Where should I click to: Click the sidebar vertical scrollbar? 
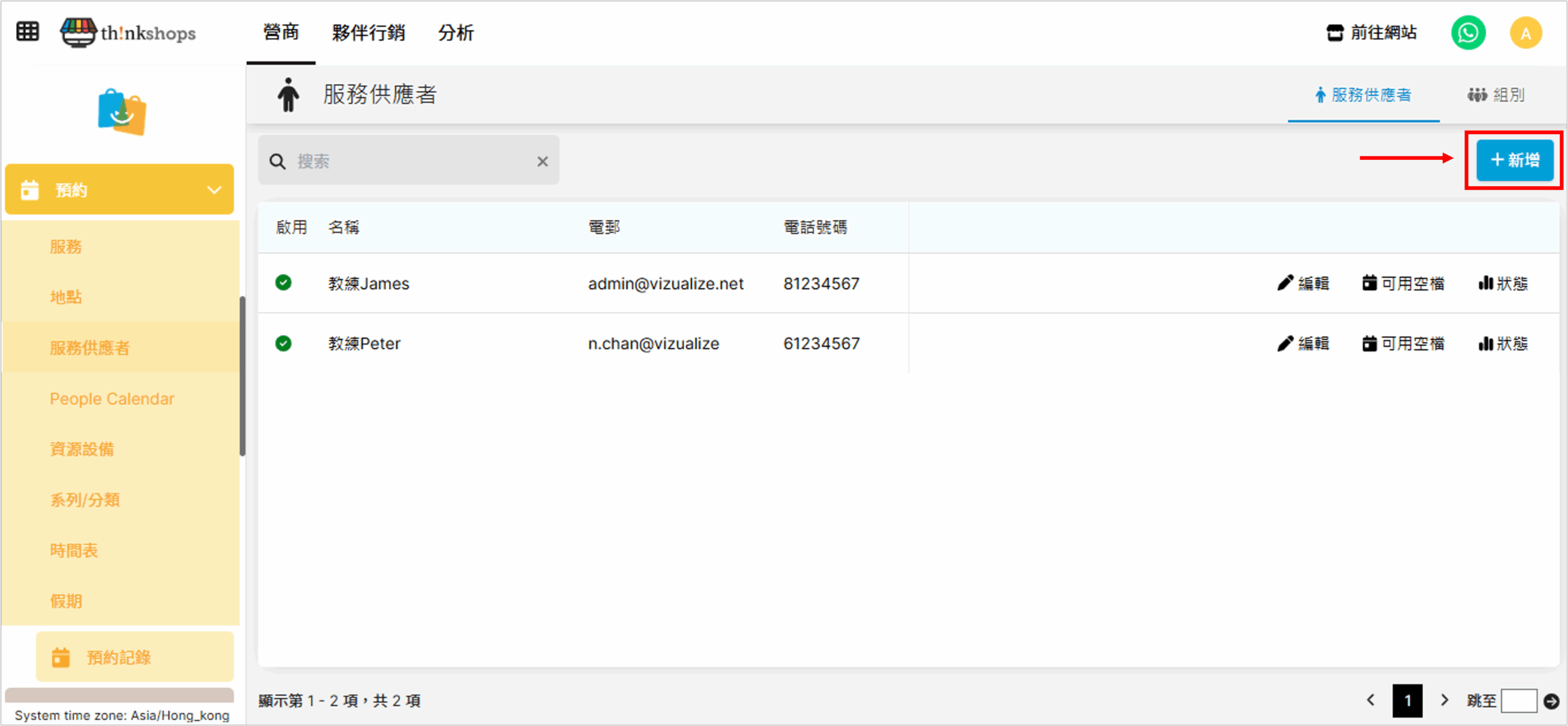243,376
